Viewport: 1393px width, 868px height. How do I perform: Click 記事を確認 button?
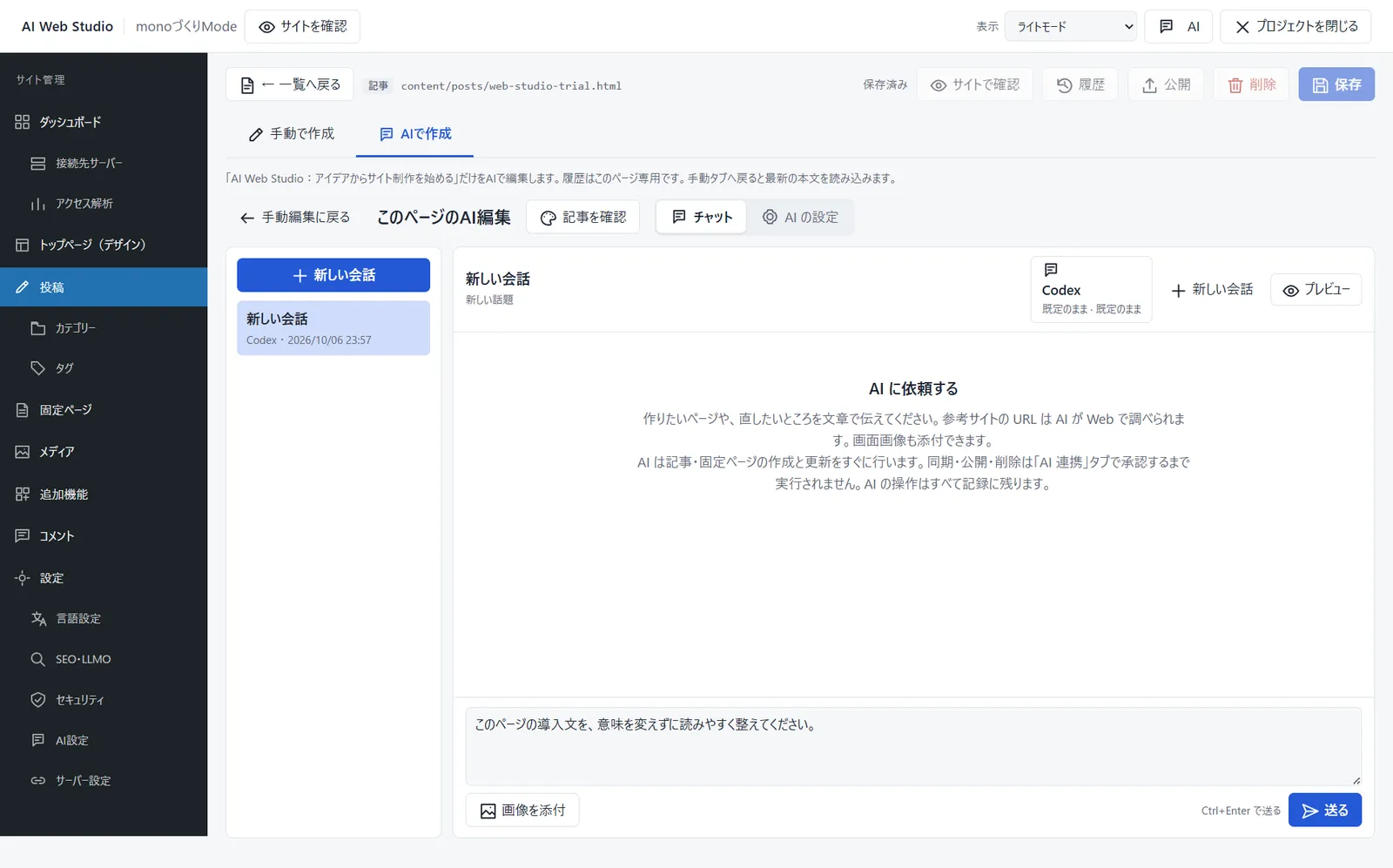tap(583, 217)
